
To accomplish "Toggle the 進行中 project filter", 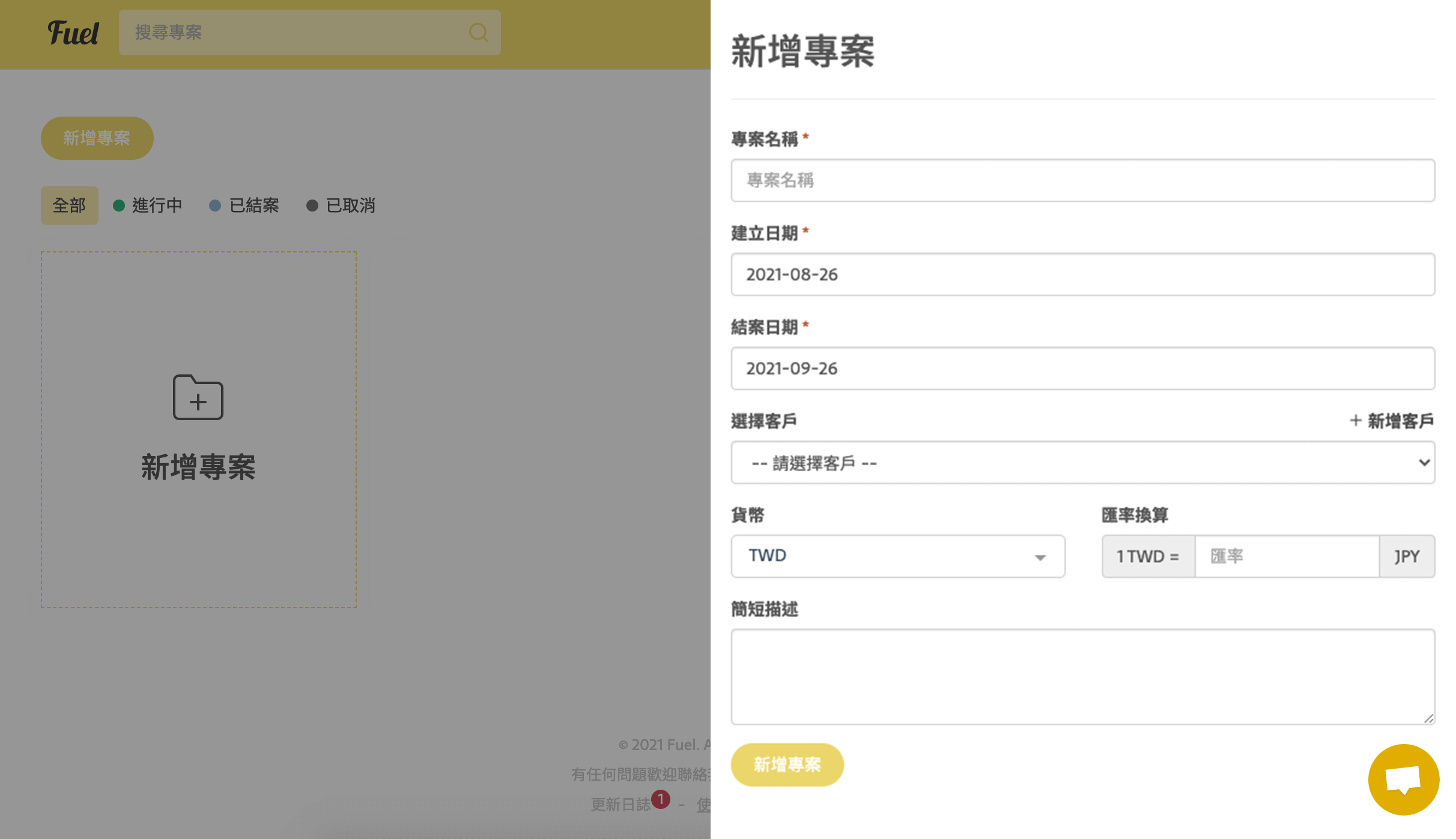I will coord(157,205).
